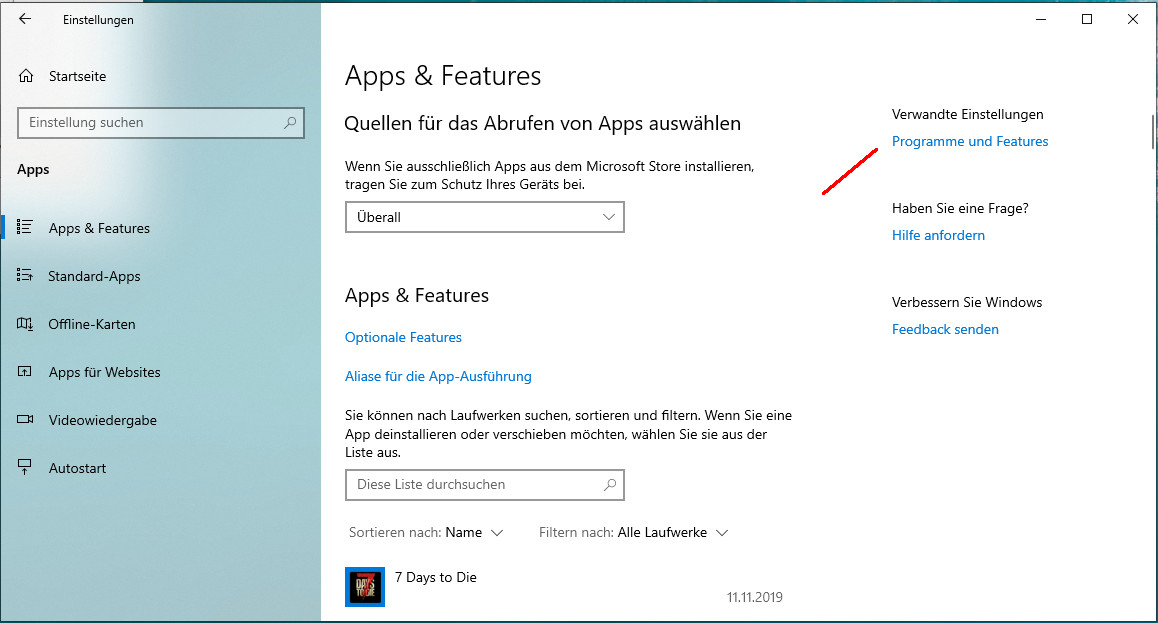The height and width of the screenshot is (623, 1158).
Task: Click the Videowiedergabe icon
Action: [x=26, y=420]
